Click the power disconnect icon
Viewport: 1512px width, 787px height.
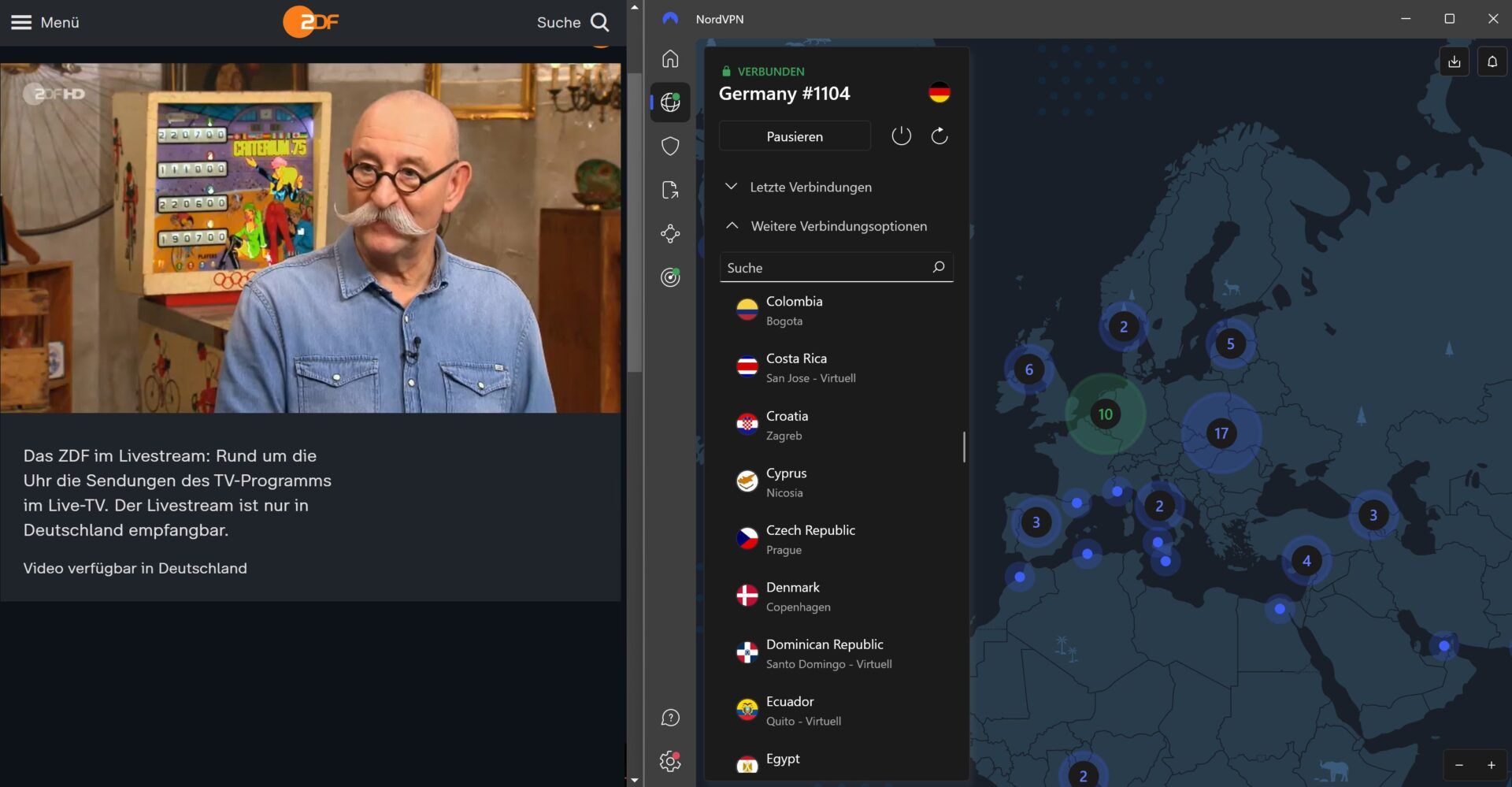pyautogui.click(x=901, y=136)
